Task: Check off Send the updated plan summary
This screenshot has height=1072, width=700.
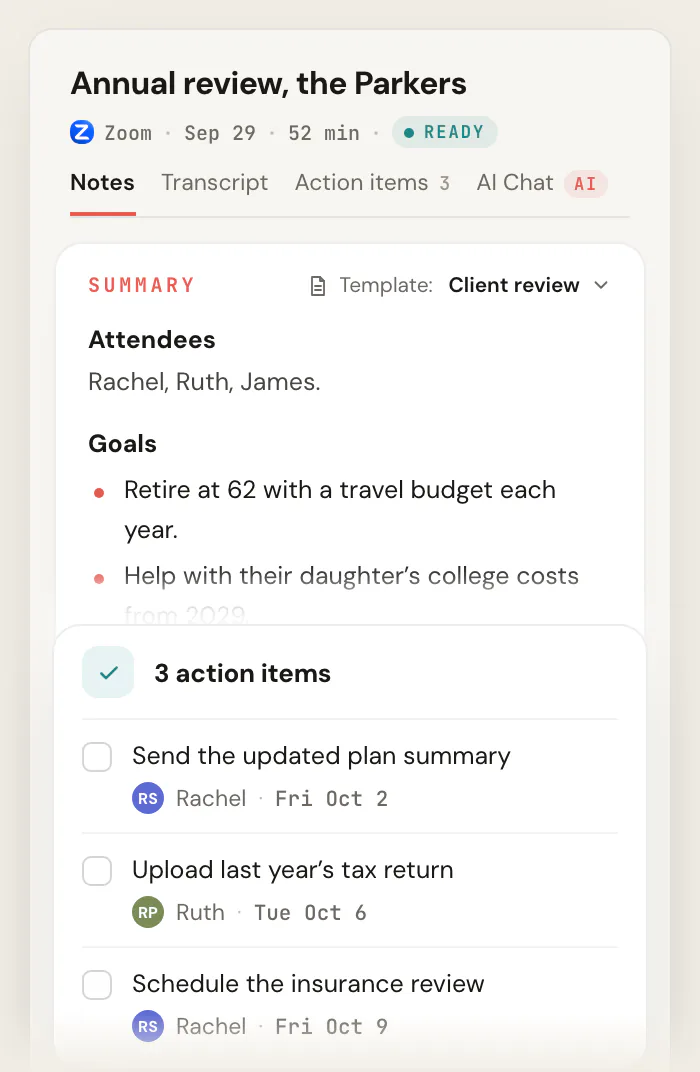Action: tap(97, 758)
